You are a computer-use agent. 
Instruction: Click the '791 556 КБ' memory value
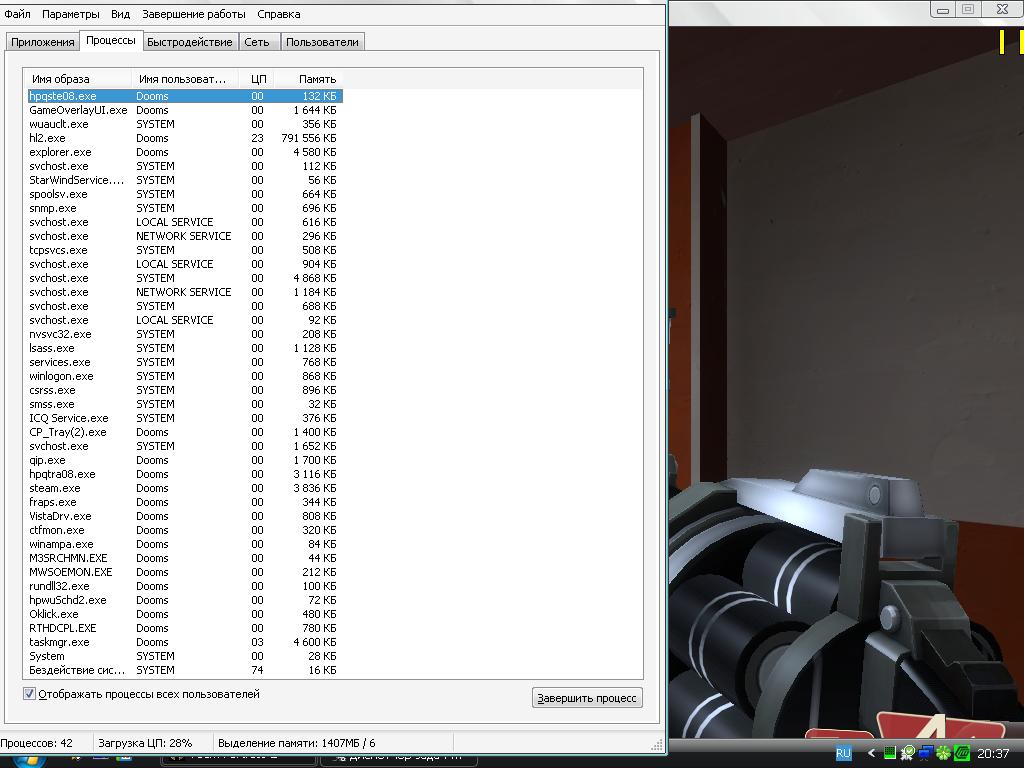pos(309,138)
